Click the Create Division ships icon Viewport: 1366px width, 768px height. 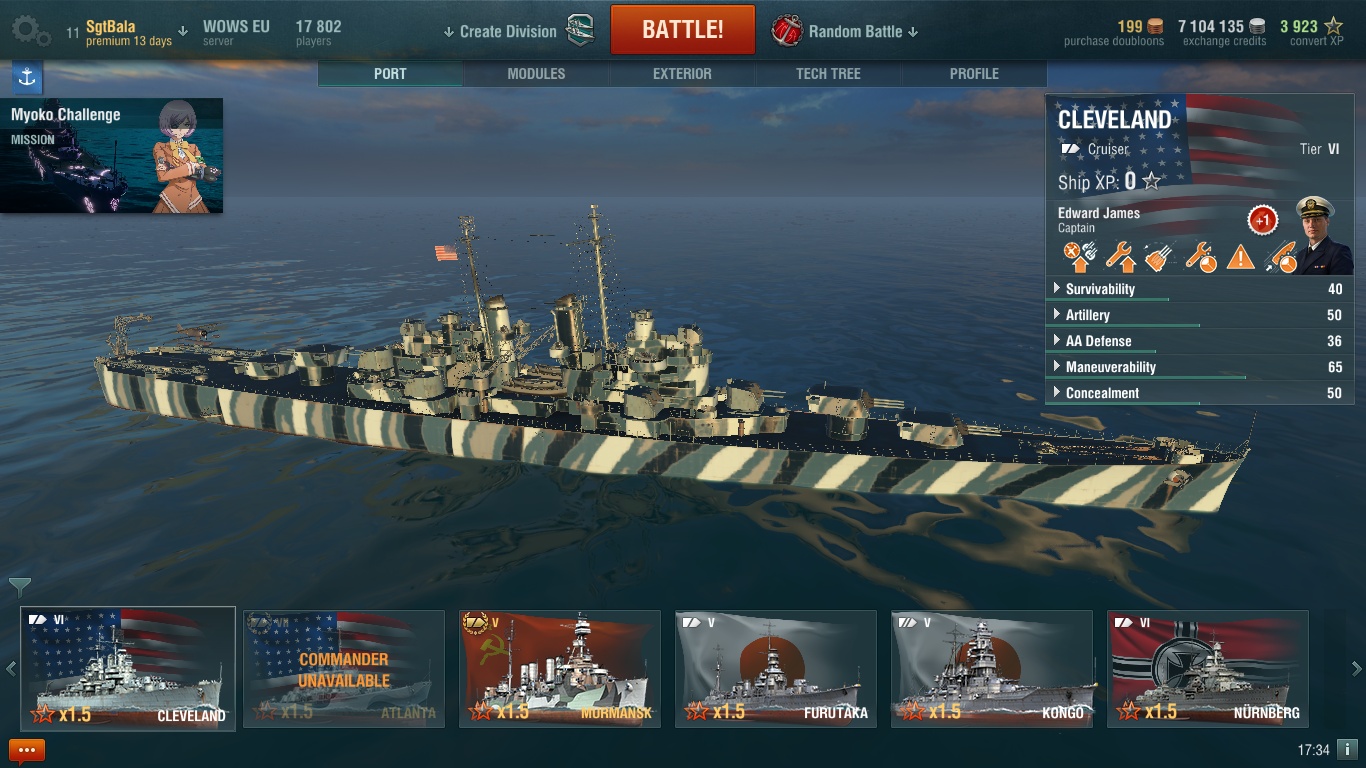581,31
